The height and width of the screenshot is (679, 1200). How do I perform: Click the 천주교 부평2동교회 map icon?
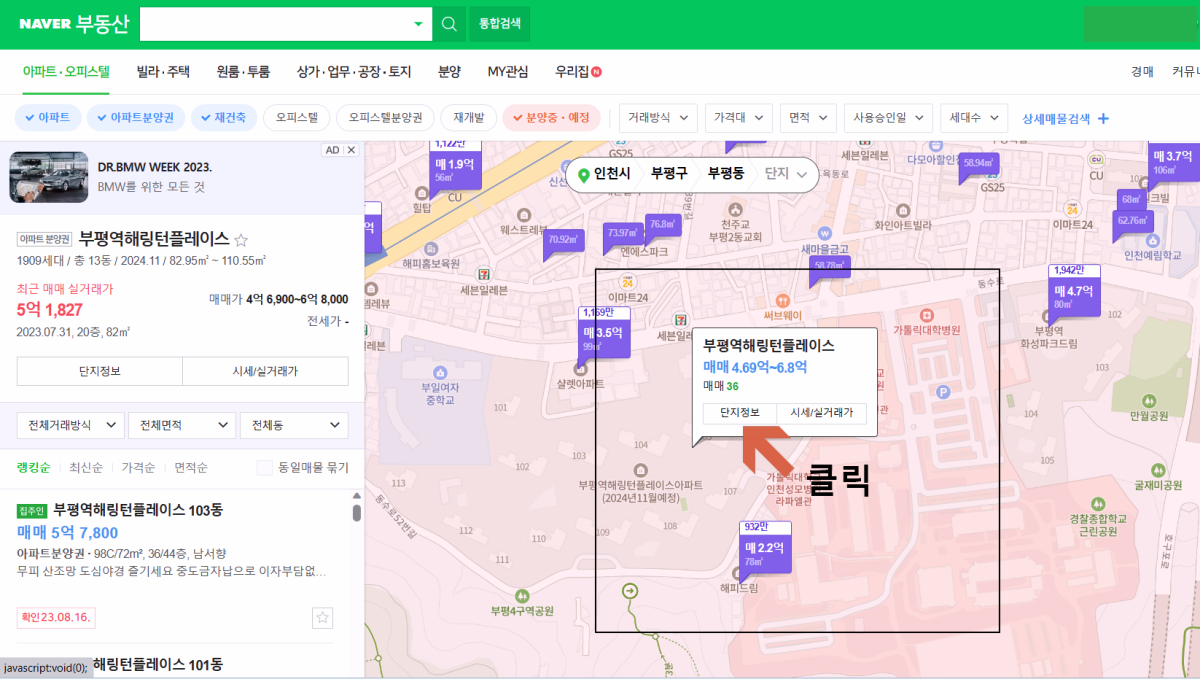point(735,209)
